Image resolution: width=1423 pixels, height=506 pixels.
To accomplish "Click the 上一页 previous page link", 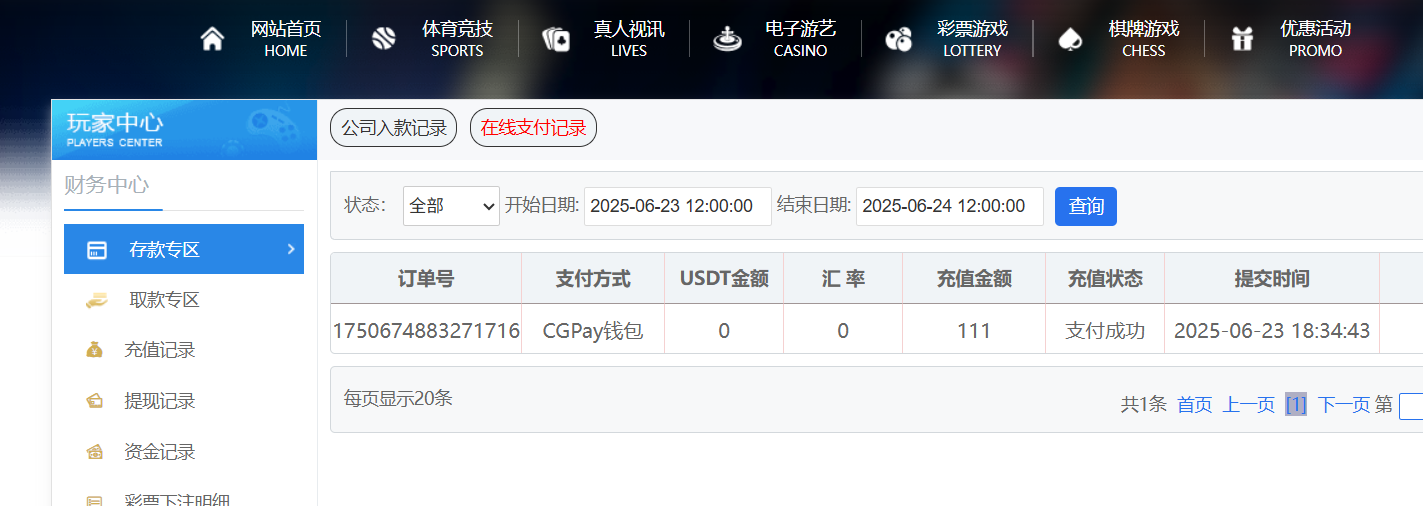I will tap(1248, 404).
